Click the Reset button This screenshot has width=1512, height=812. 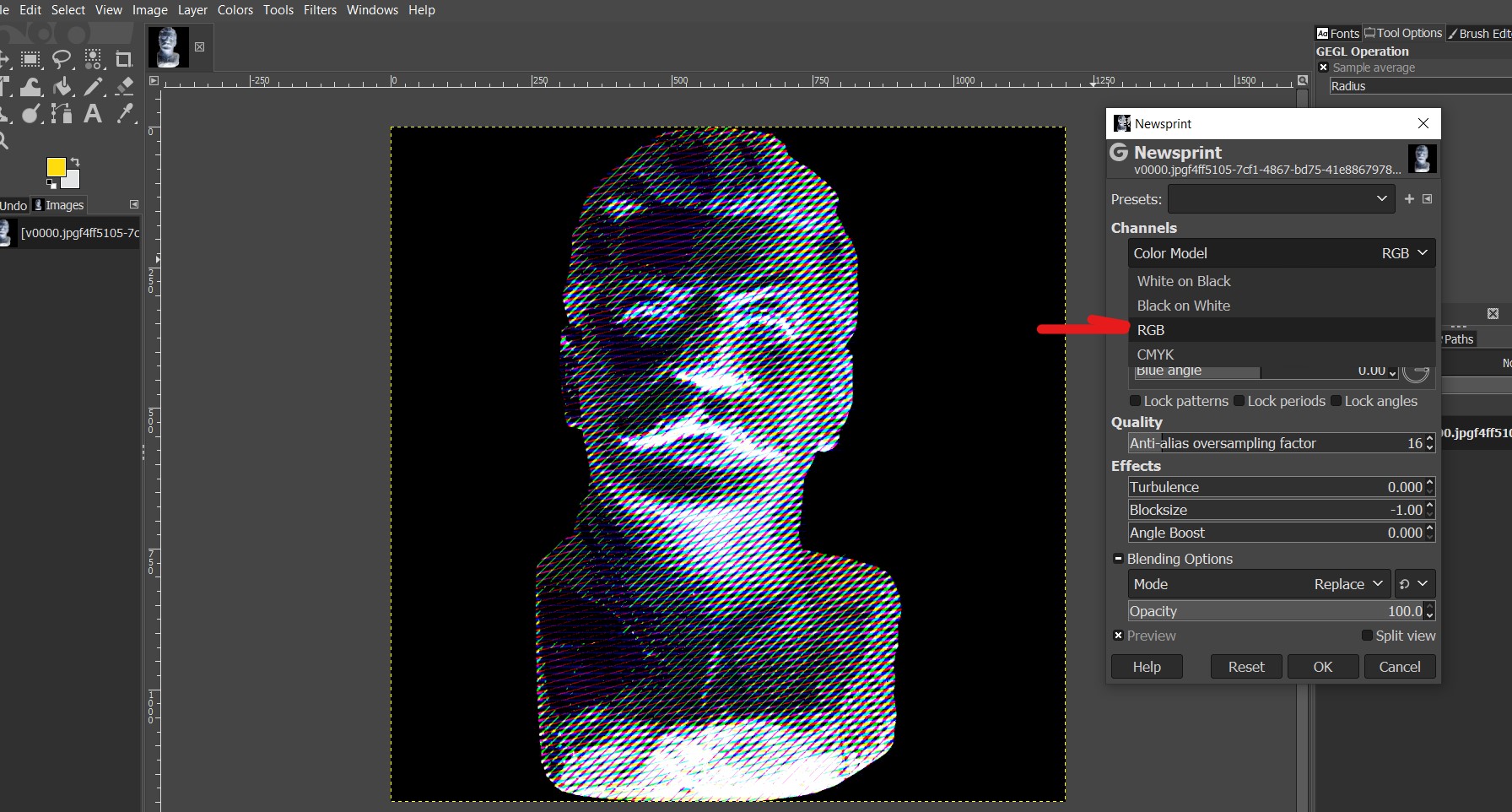(1245, 667)
